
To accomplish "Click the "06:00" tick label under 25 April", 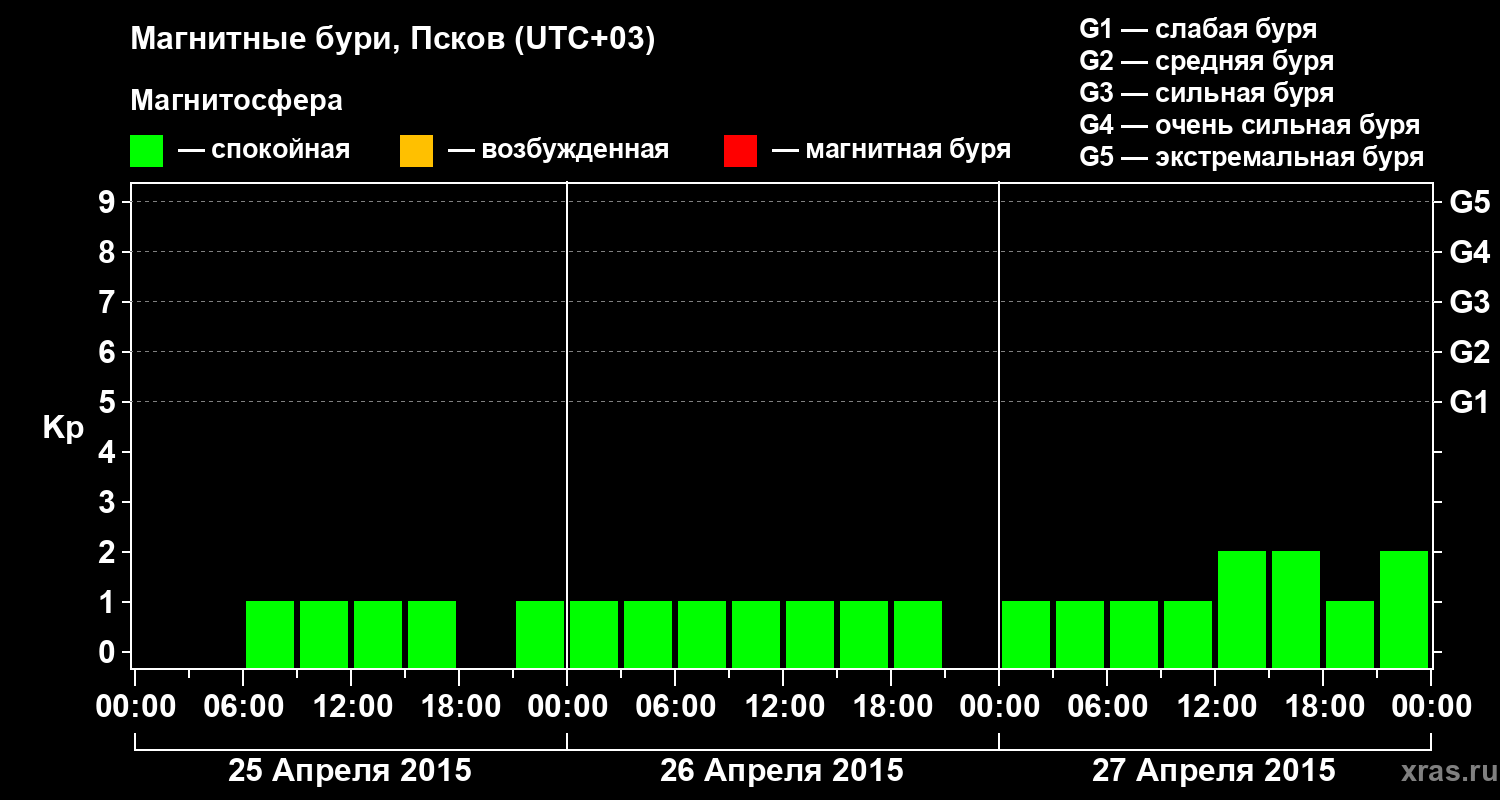I will tap(243, 707).
